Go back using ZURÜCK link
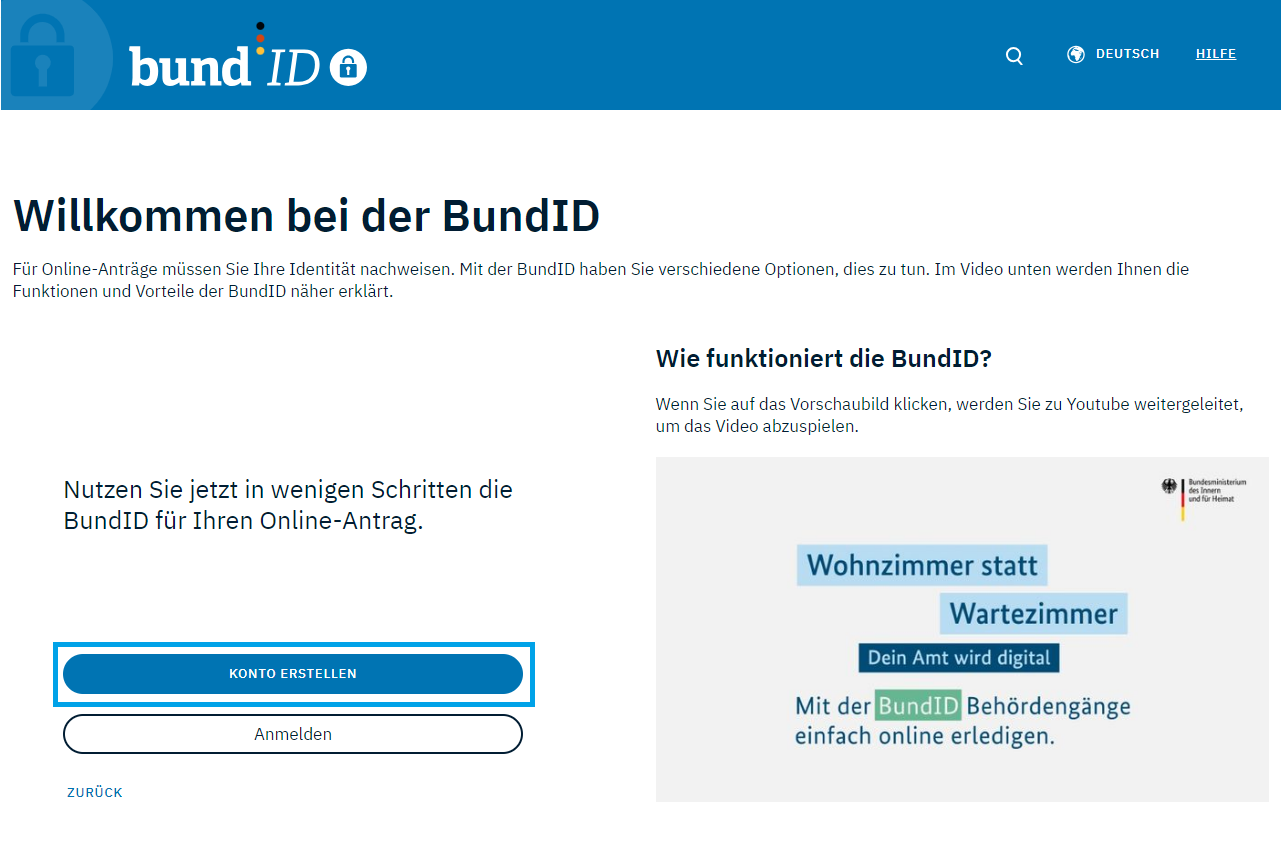The image size is (1281, 863). (x=95, y=792)
